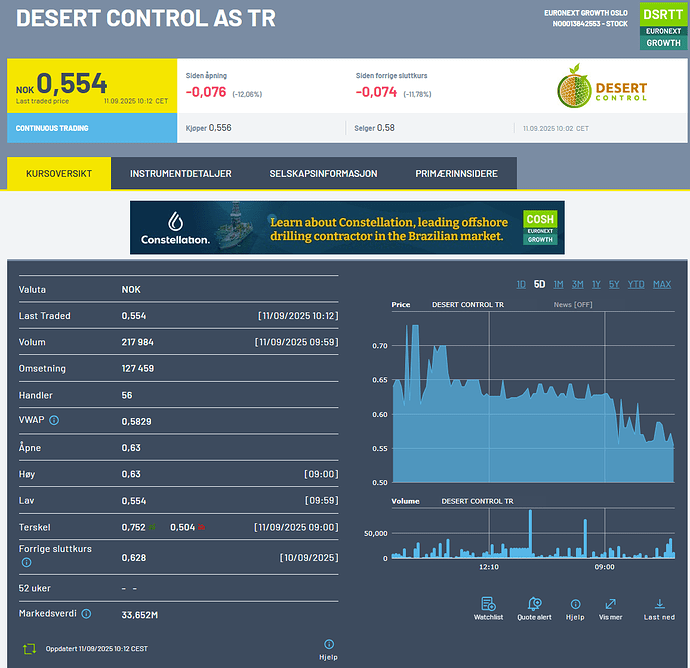Set a Quote alert with the bell icon
This screenshot has height=668, width=690.
click(x=534, y=604)
